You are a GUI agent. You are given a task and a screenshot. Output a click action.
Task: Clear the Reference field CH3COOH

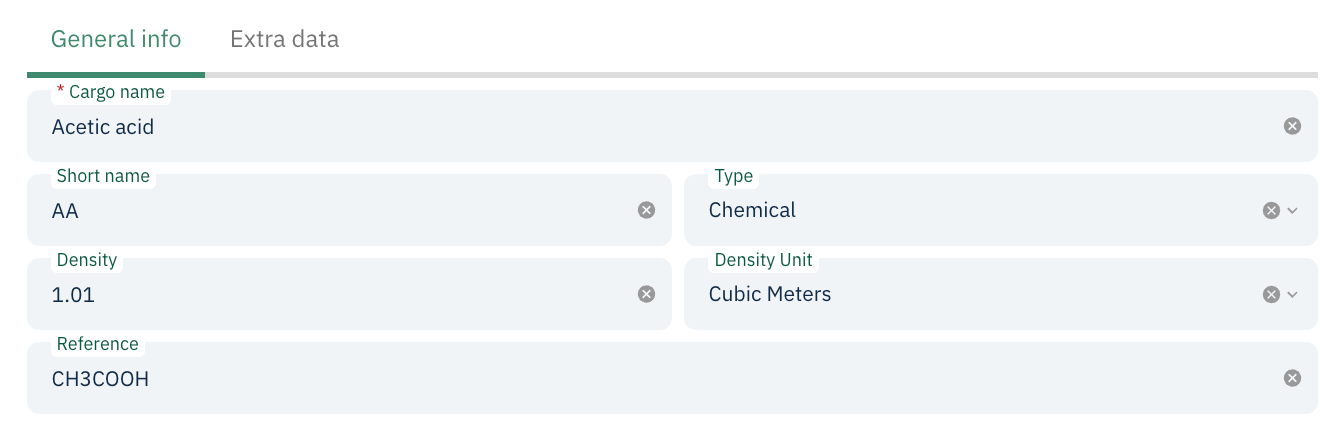tap(1292, 378)
